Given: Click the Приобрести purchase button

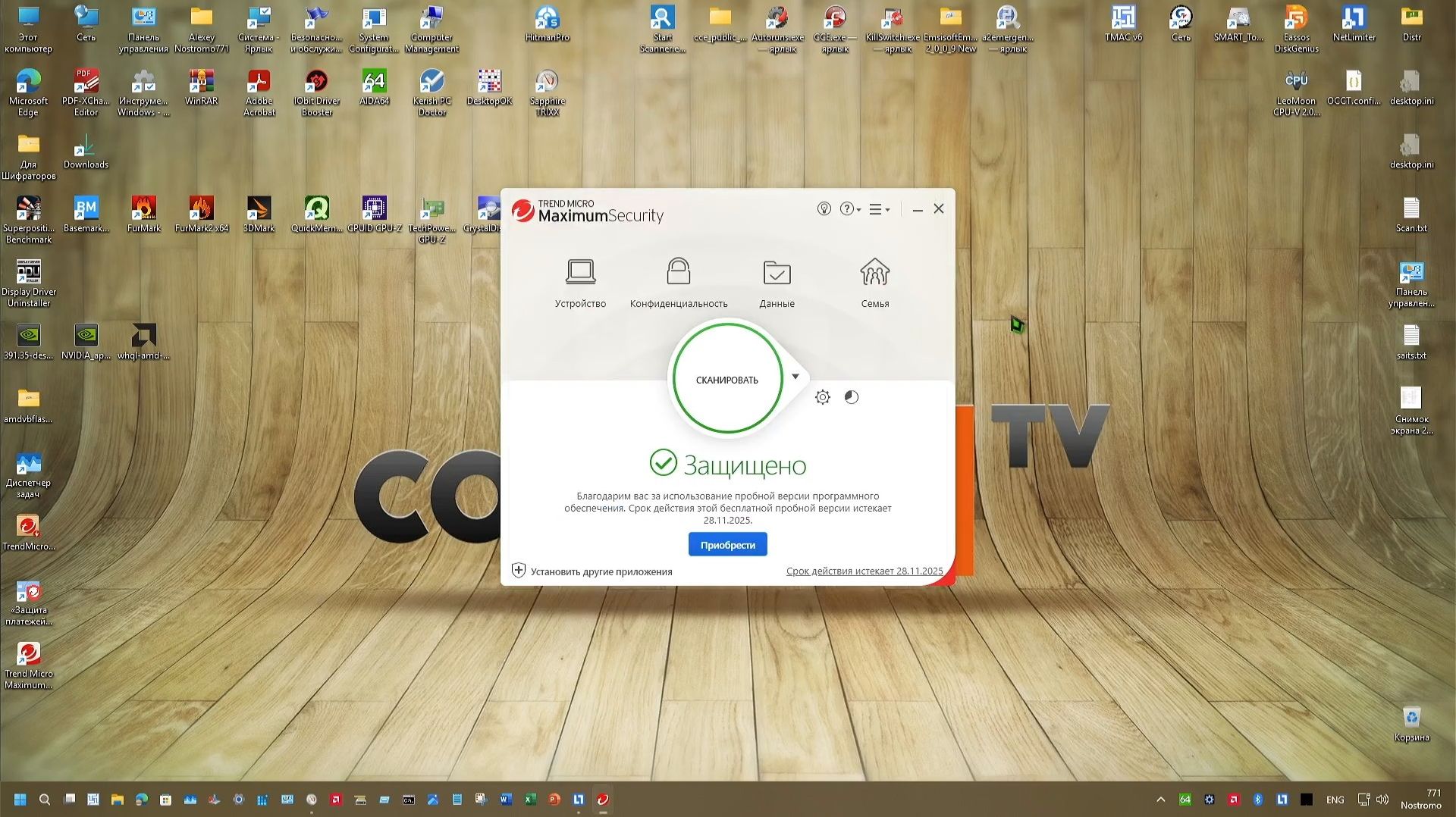Looking at the screenshot, I should coord(727,545).
